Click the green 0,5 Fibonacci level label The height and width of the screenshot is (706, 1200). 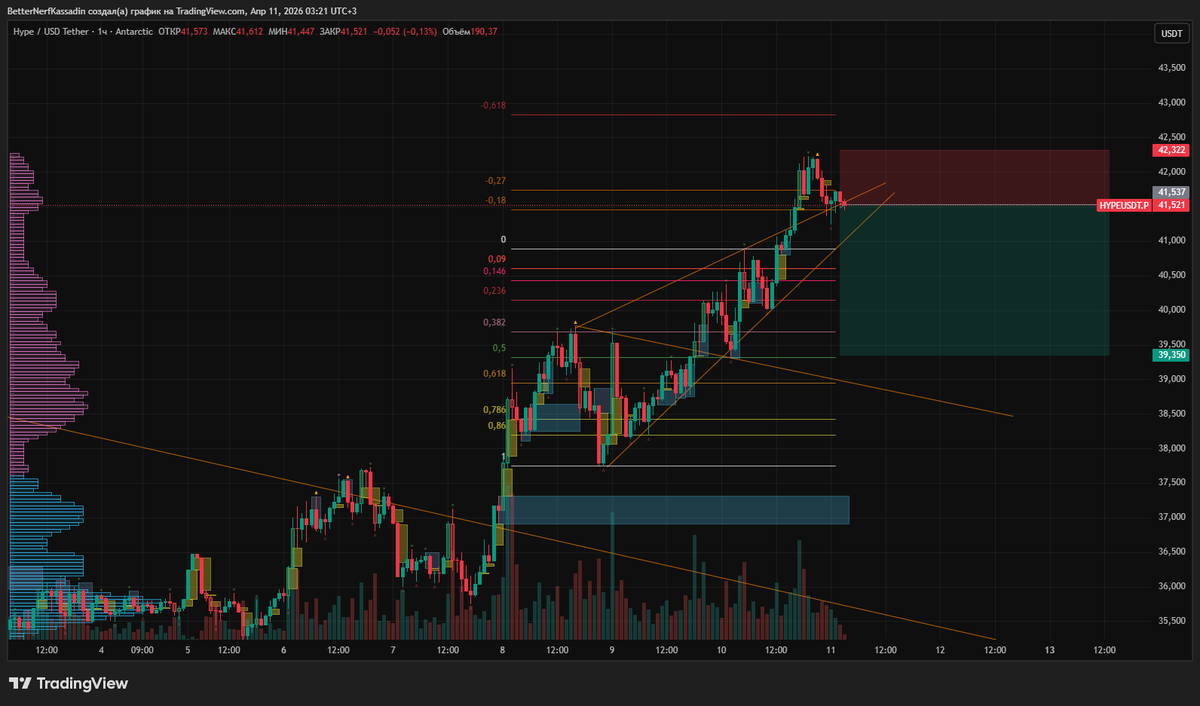pos(499,348)
